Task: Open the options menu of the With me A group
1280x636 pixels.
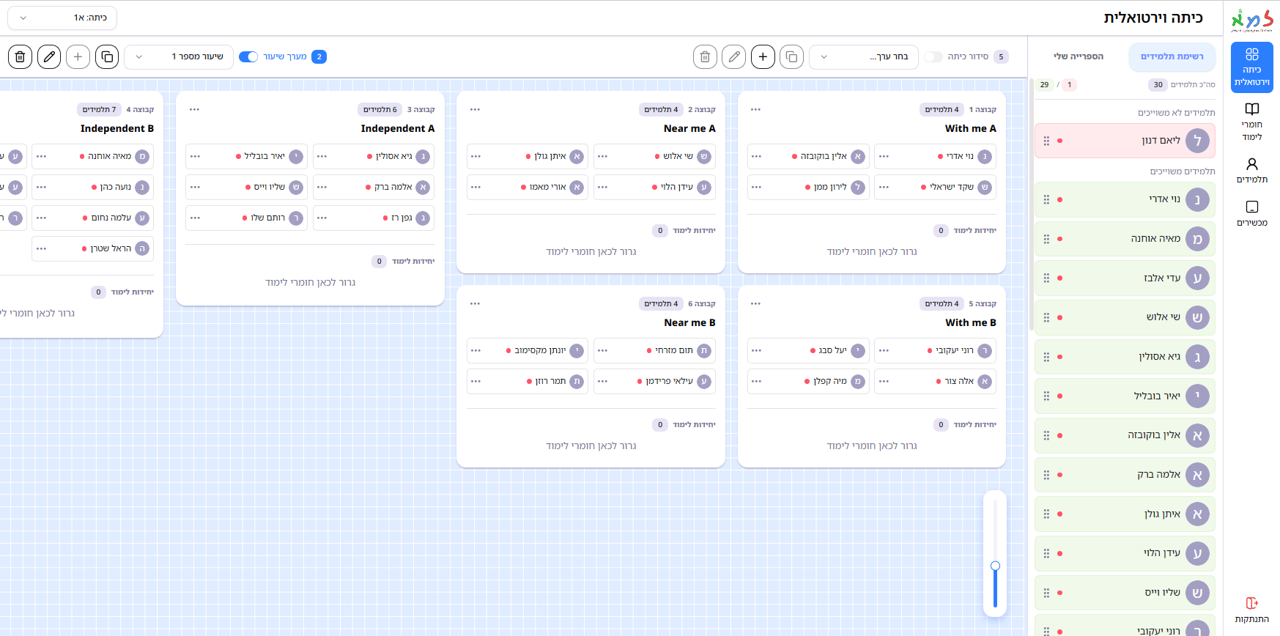Action: pos(756,110)
